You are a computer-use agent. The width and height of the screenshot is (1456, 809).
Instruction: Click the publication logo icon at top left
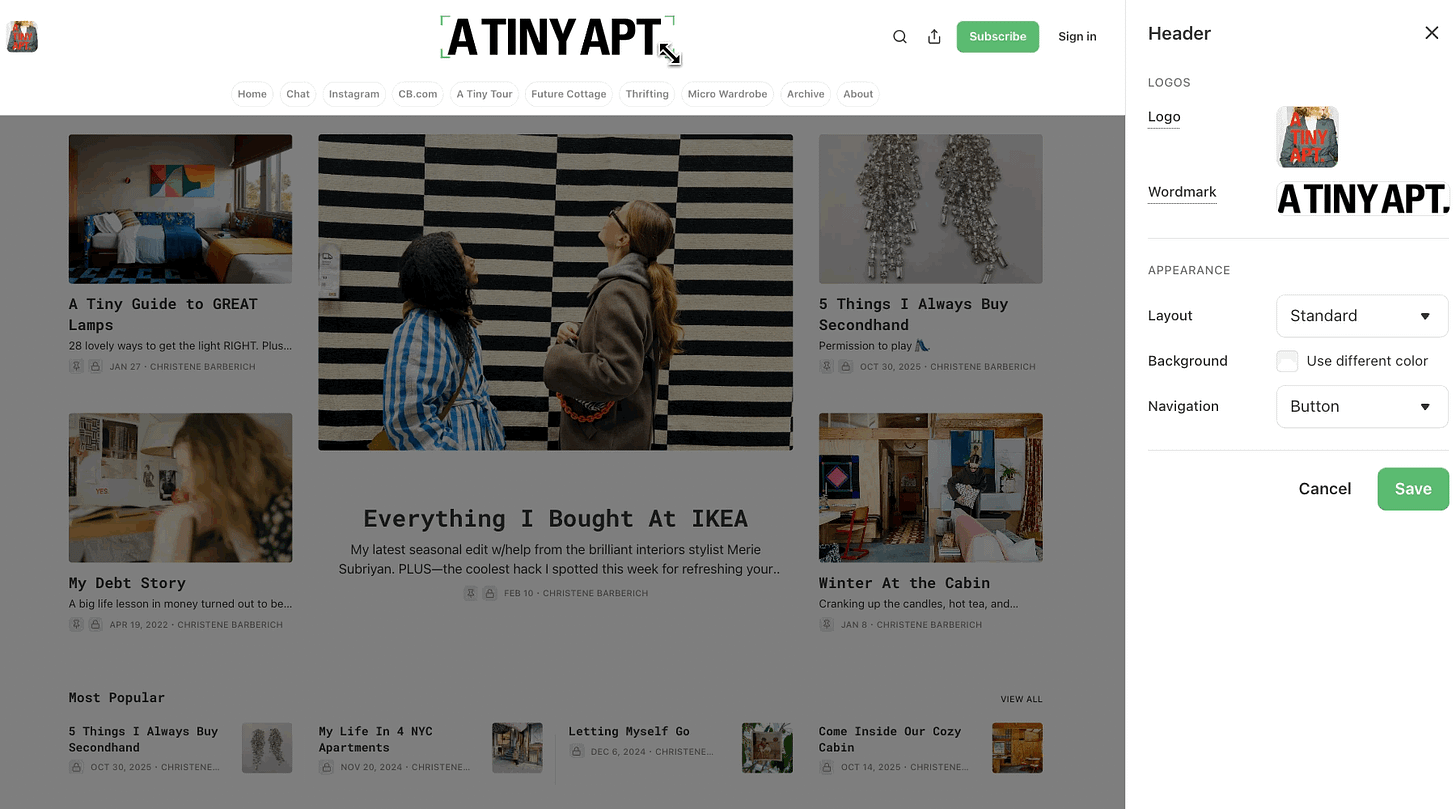point(22,37)
